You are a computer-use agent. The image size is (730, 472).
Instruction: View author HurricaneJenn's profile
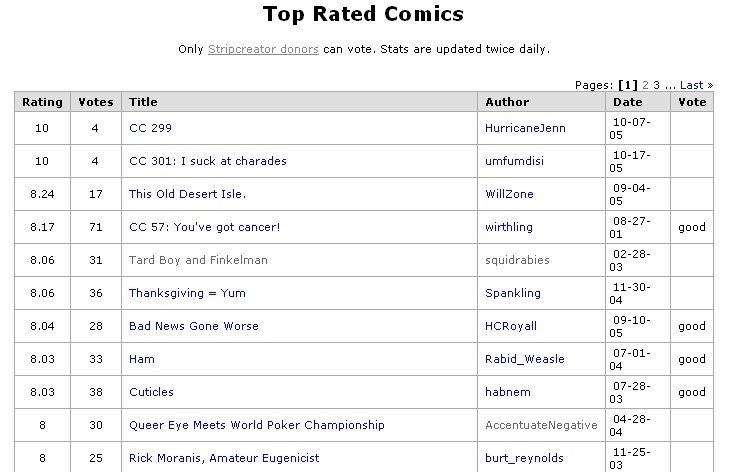click(525, 128)
